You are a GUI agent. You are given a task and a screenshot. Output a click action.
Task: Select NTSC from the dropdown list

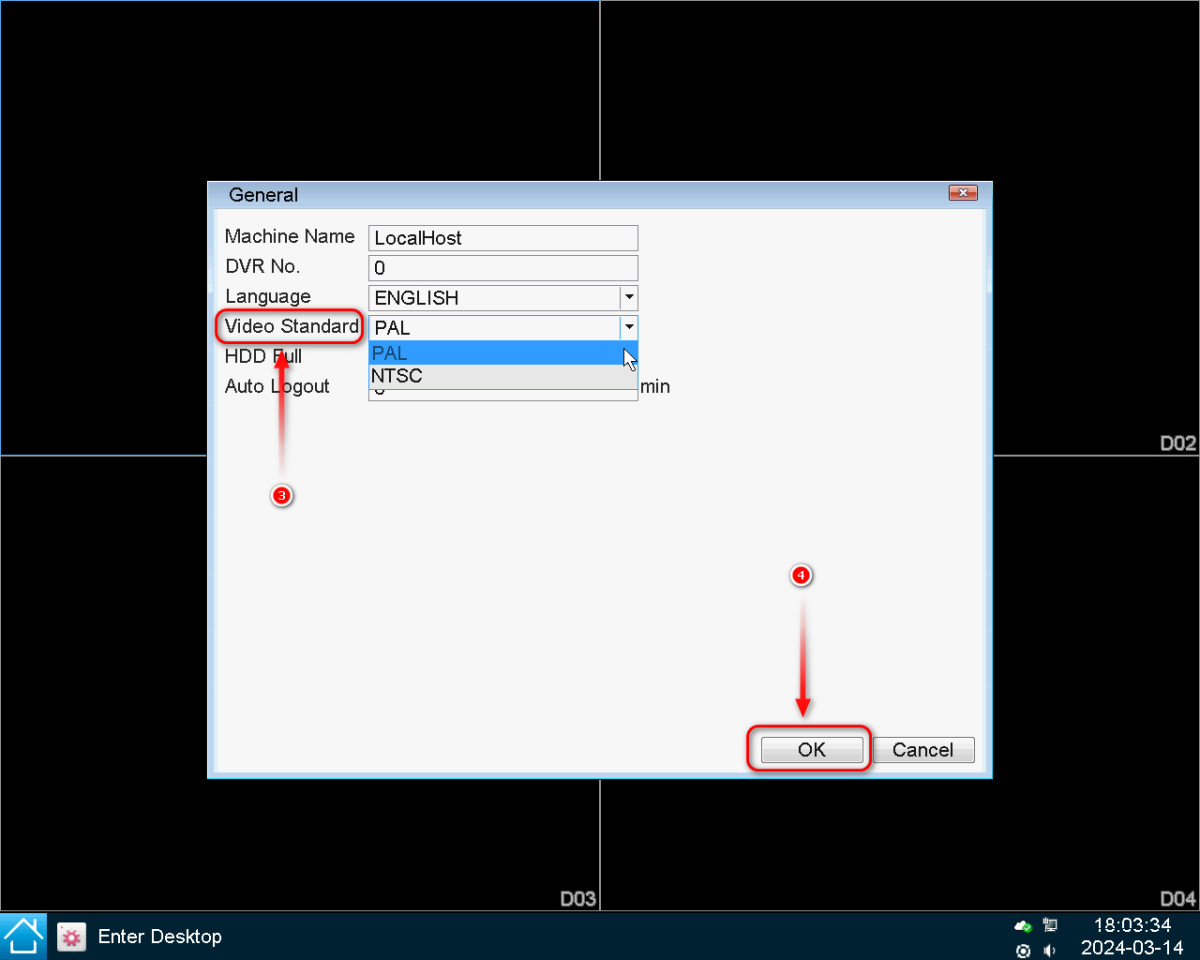(x=500, y=377)
